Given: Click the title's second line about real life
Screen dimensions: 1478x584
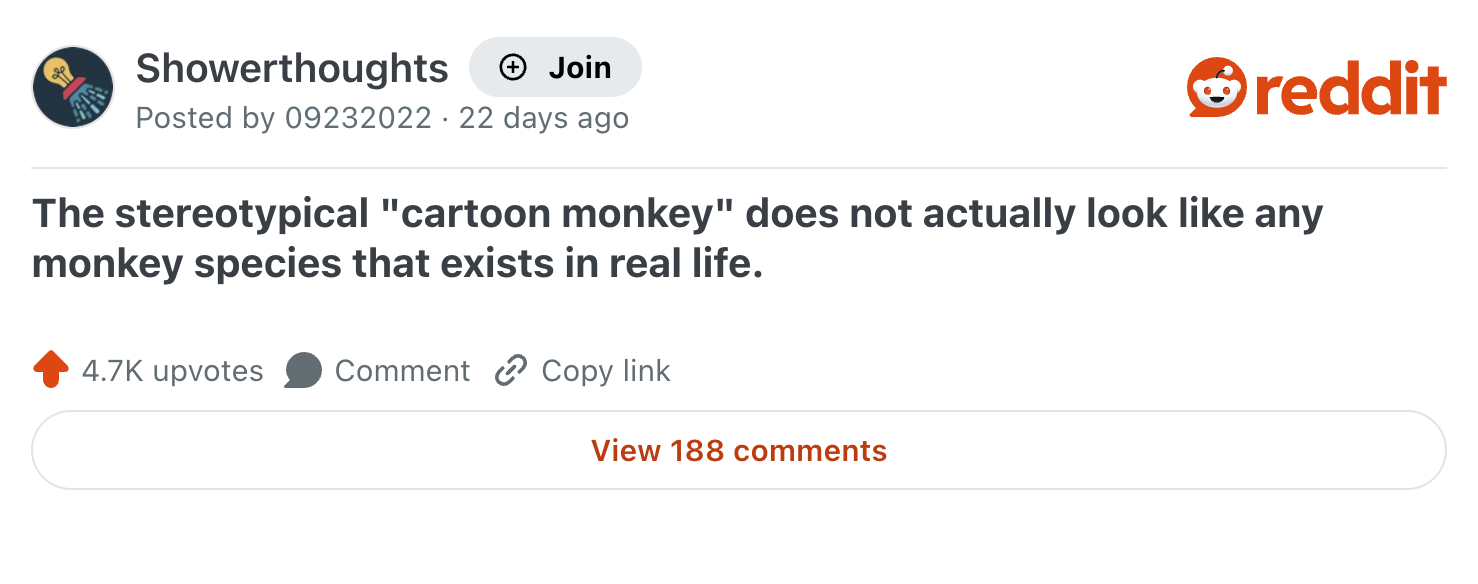Looking at the screenshot, I should point(397,266).
